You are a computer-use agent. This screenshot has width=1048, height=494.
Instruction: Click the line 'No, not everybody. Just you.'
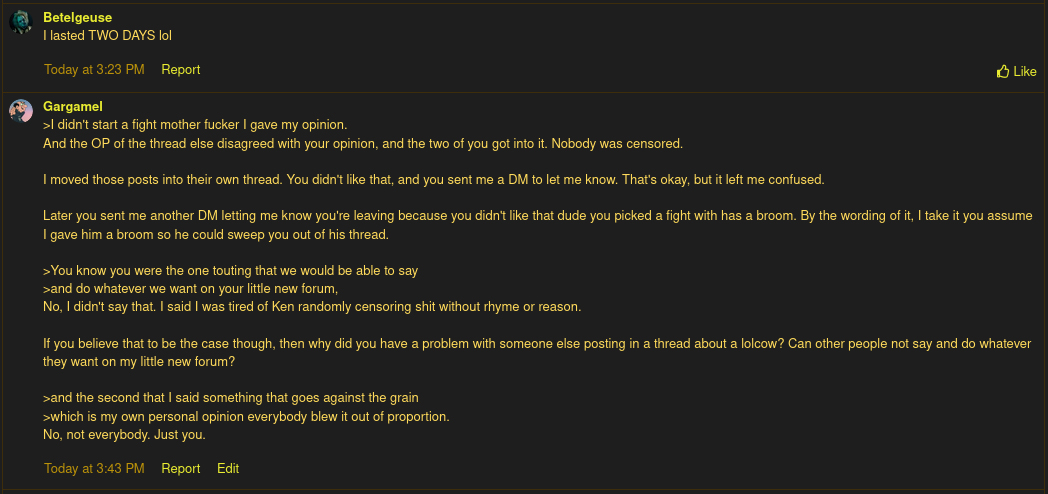click(125, 434)
